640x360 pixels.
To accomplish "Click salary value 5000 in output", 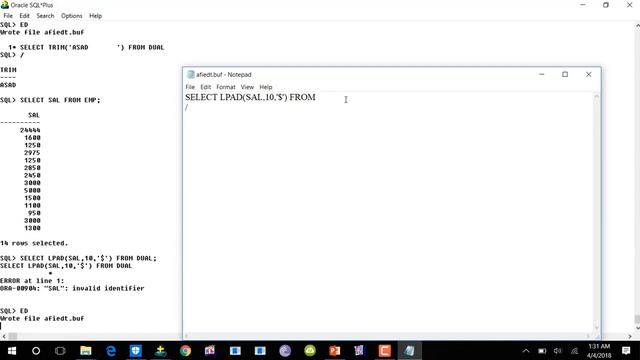I will 32,190.
